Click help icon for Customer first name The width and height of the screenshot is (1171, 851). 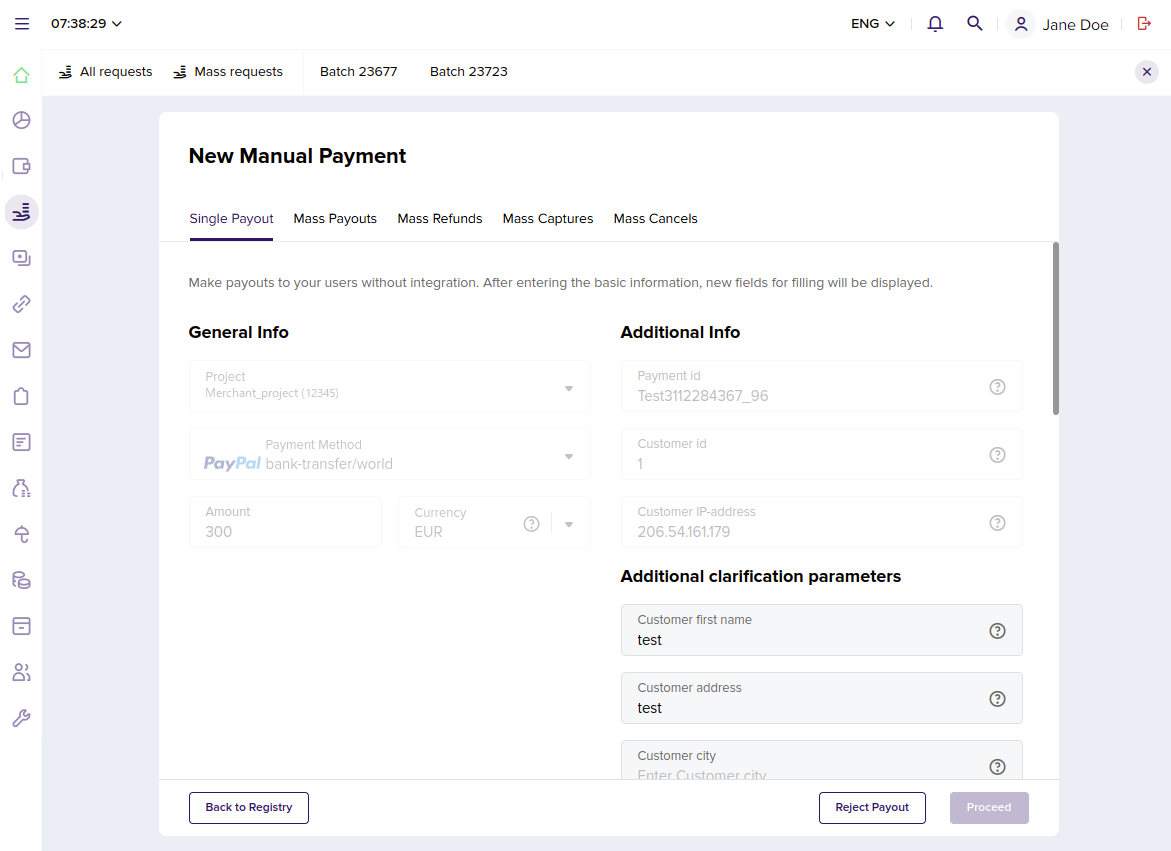click(997, 631)
